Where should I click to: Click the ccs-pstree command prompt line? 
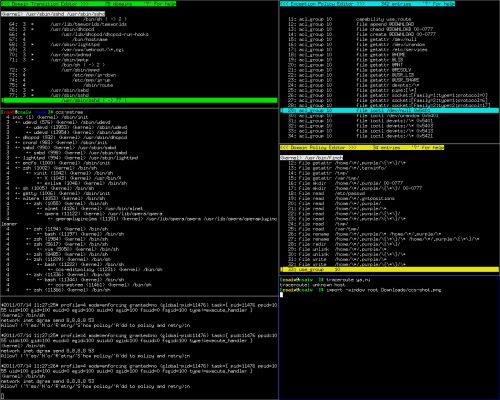coord(42,112)
